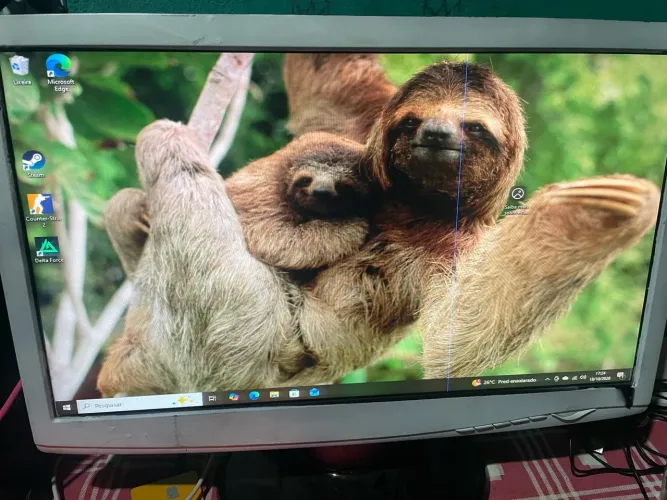Open Task View on the taskbar
The width and height of the screenshot is (667, 500).
click(x=212, y=398)
